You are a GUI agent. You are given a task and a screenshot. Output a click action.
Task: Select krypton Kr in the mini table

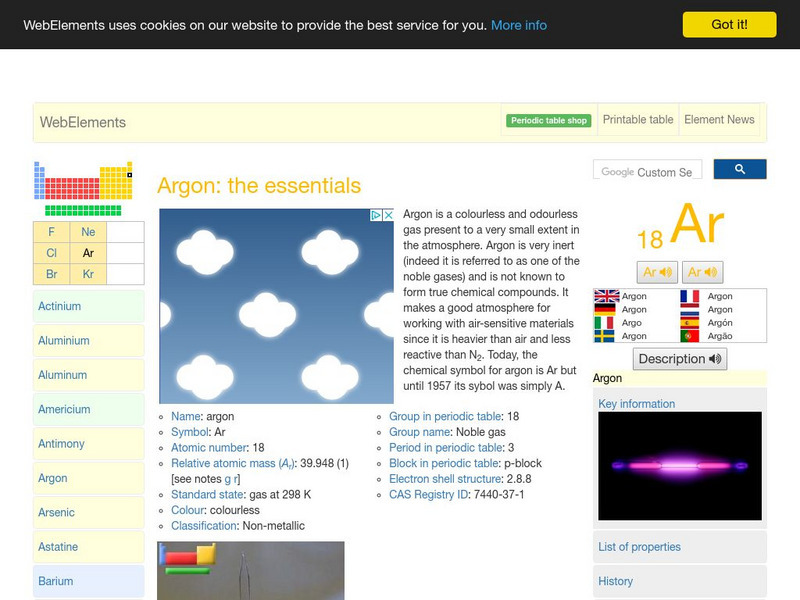click(88, 274)
